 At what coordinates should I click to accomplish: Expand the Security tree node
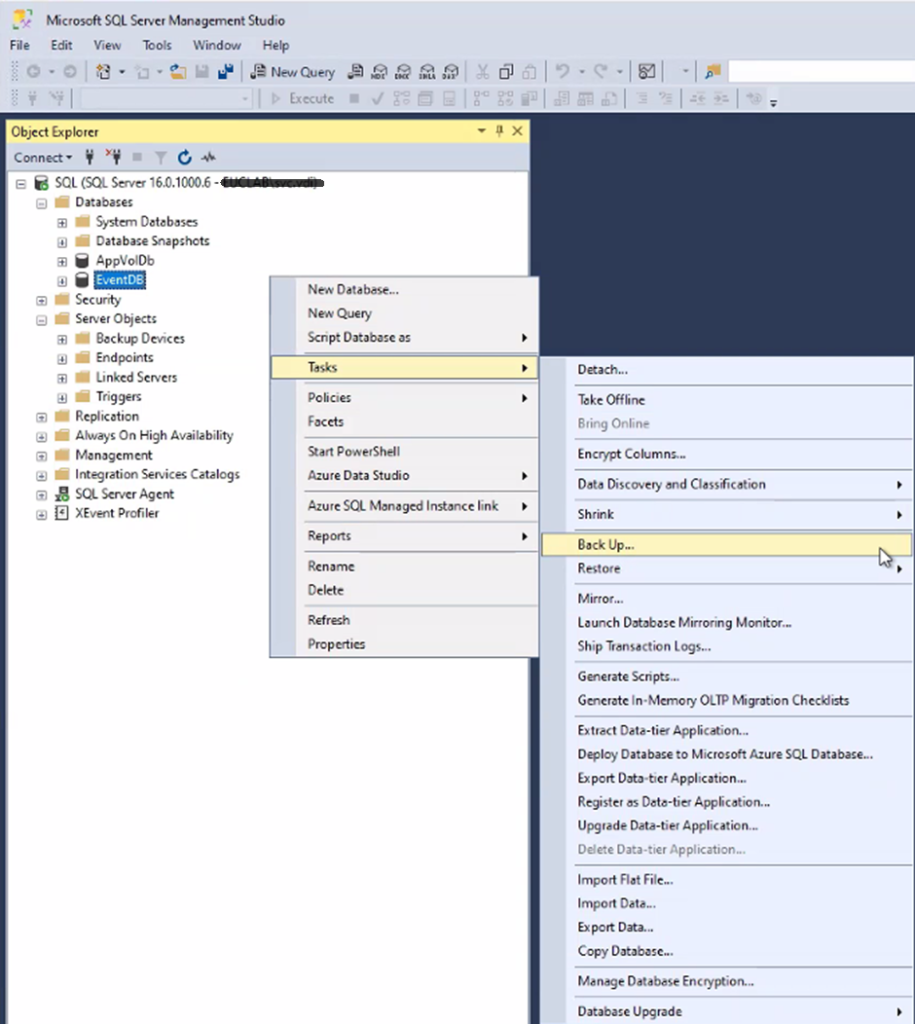click(42, 300)
